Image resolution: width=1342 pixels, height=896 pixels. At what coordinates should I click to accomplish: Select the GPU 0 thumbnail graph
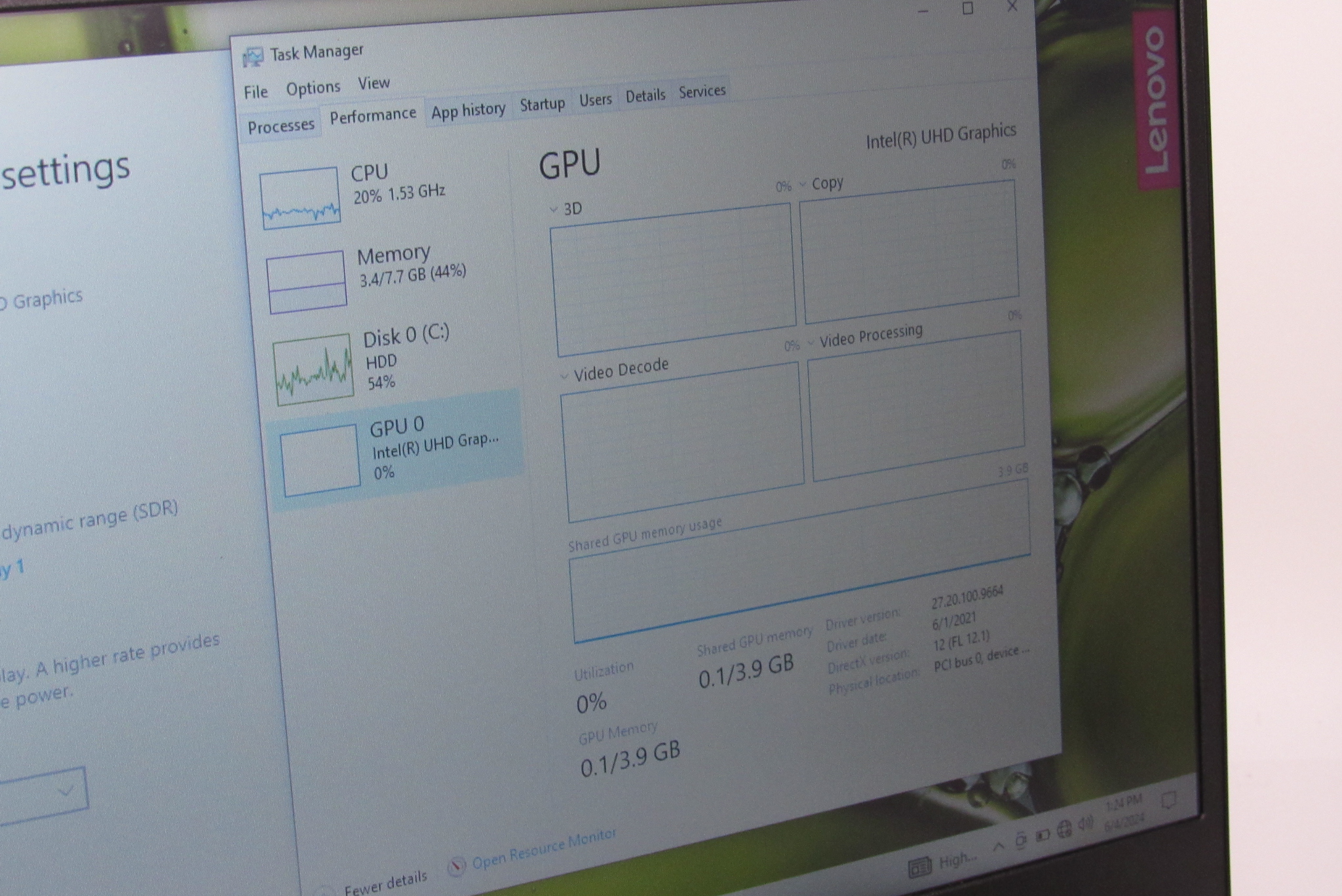coord(320,460)
